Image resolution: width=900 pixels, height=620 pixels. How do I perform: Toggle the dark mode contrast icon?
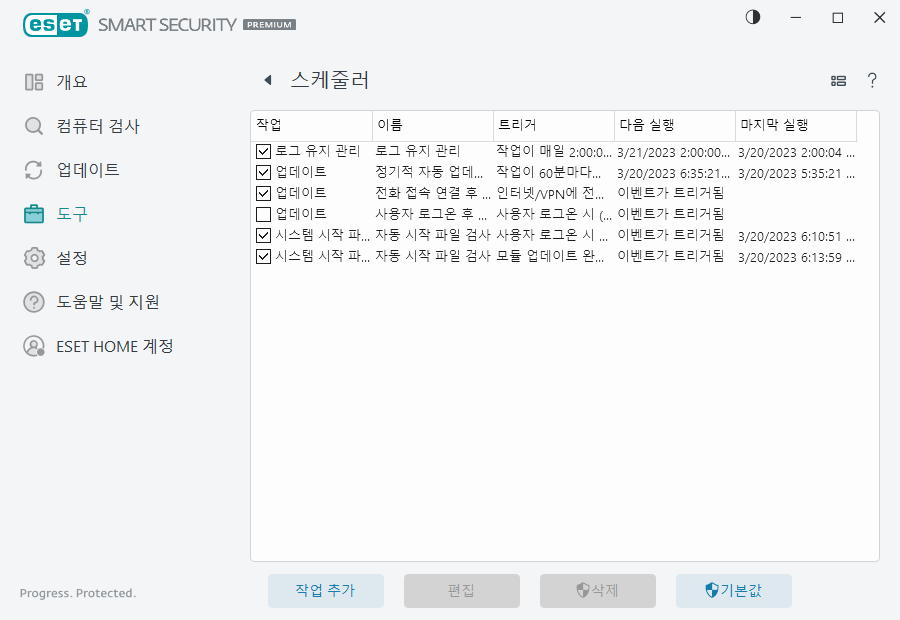coord(751,17)
